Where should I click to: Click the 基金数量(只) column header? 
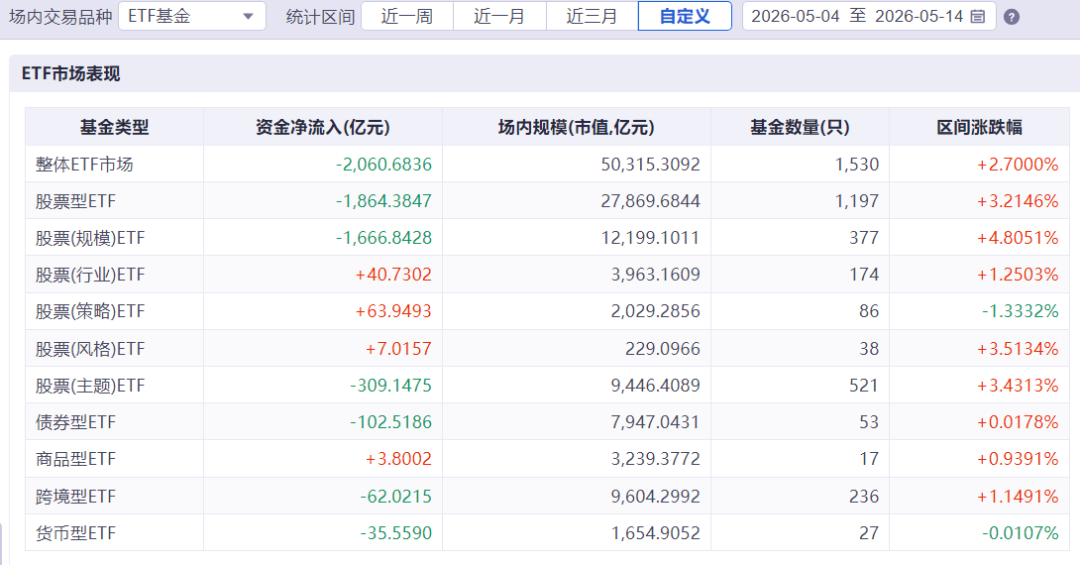pos(800,127)
